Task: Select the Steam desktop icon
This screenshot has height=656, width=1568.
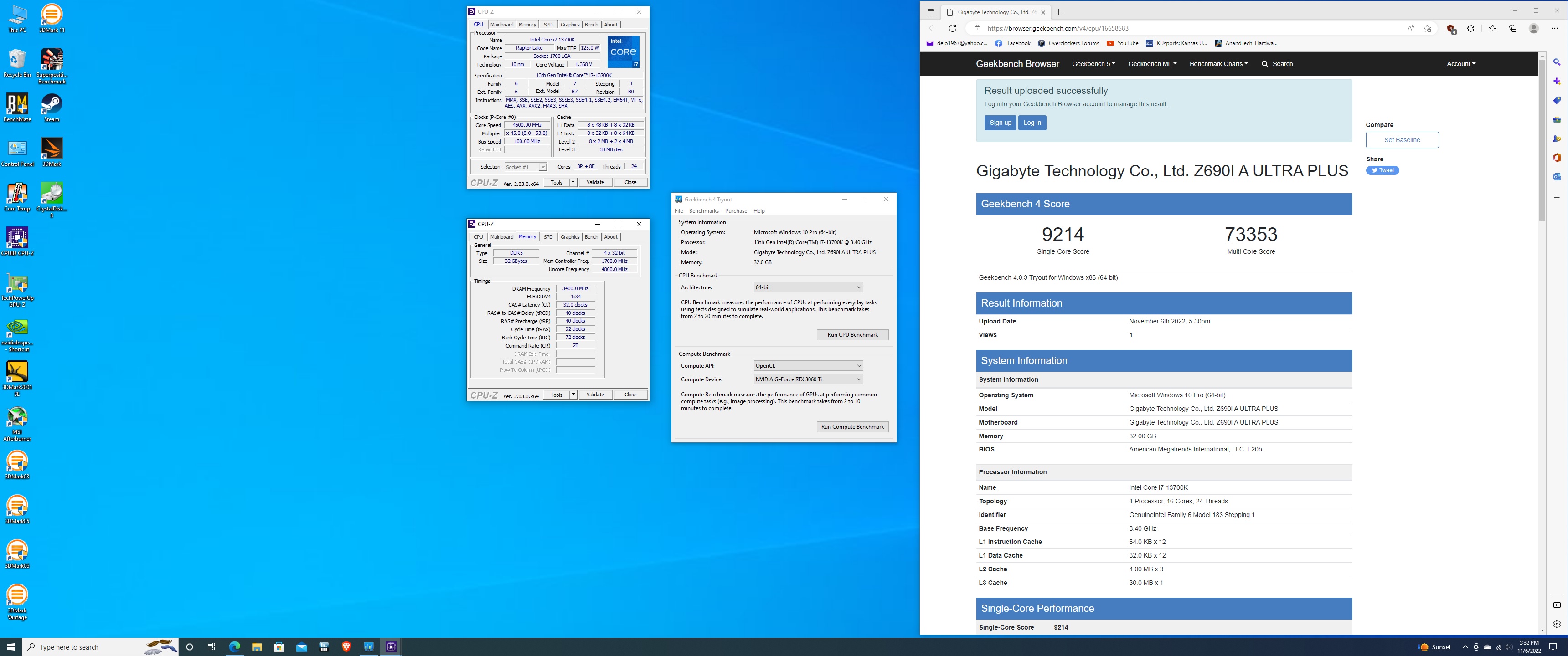Action: pos(52,108)
